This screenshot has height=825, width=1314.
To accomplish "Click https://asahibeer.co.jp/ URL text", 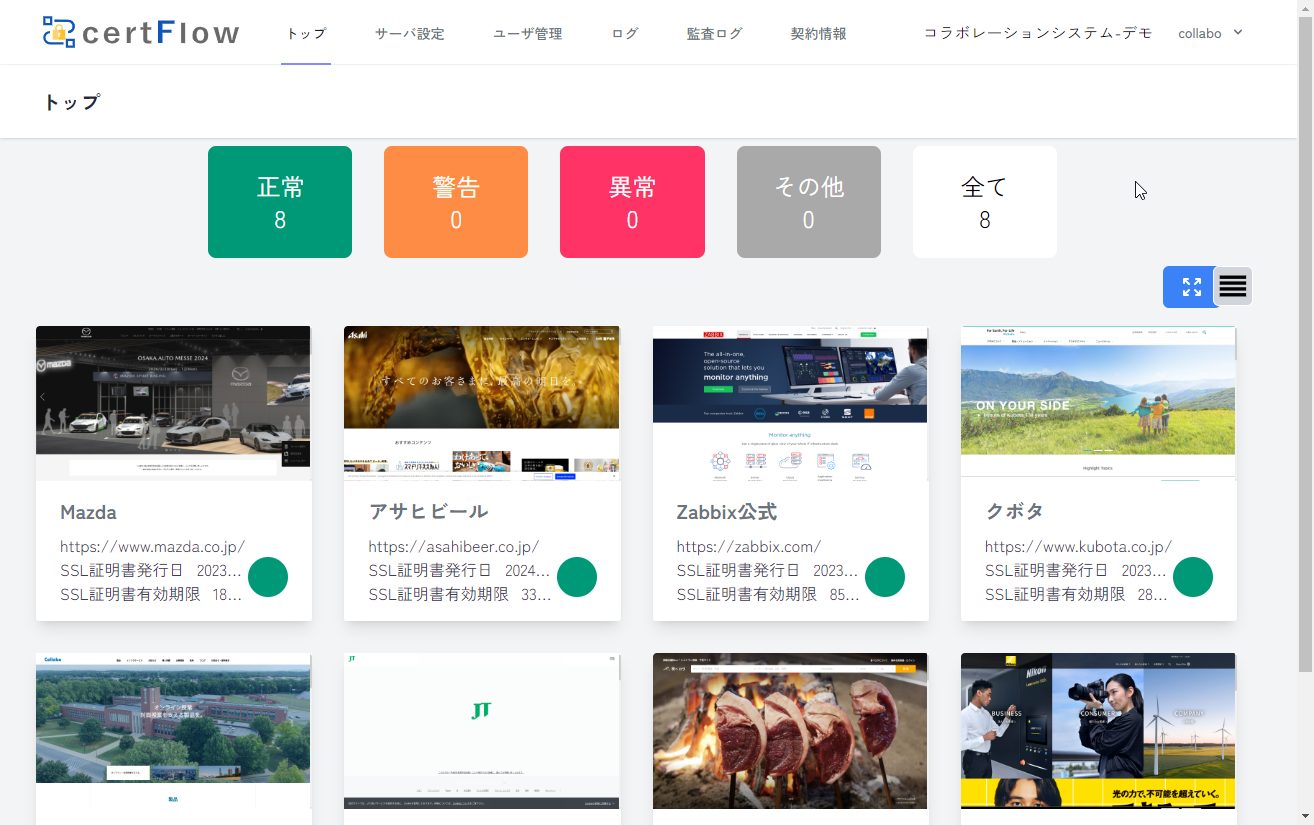I will 454,547.
